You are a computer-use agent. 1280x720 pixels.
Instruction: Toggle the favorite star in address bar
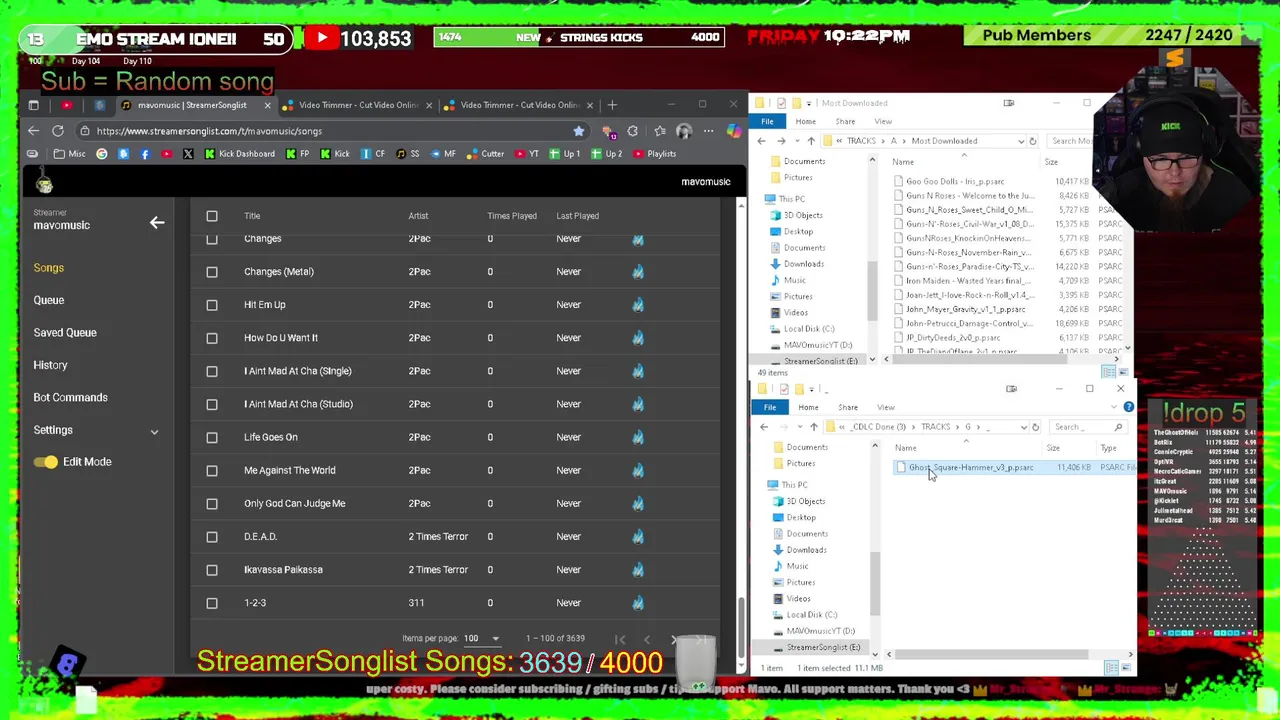578,131
